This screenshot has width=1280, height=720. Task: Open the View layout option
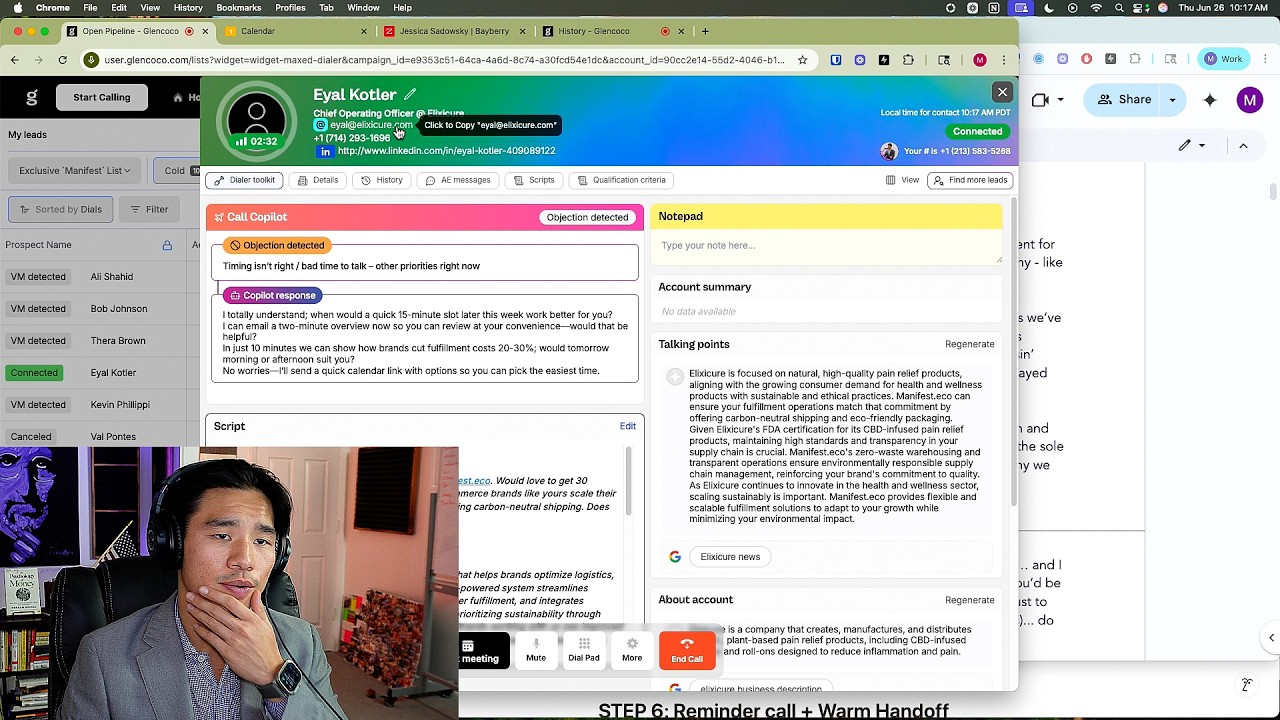pos(902,180)
